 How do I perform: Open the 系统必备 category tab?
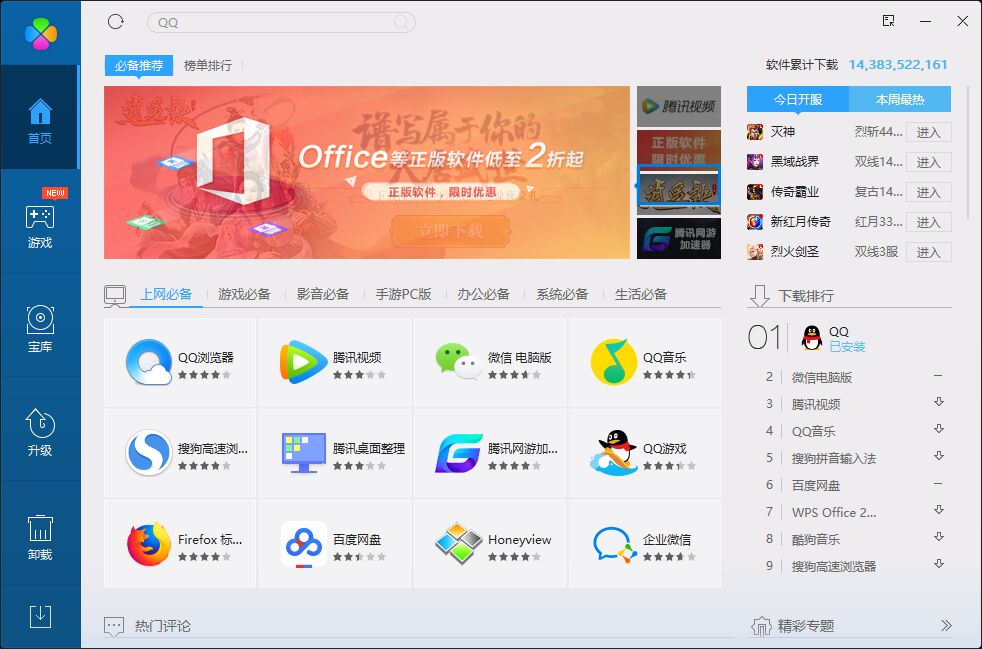tap(562, 294)
